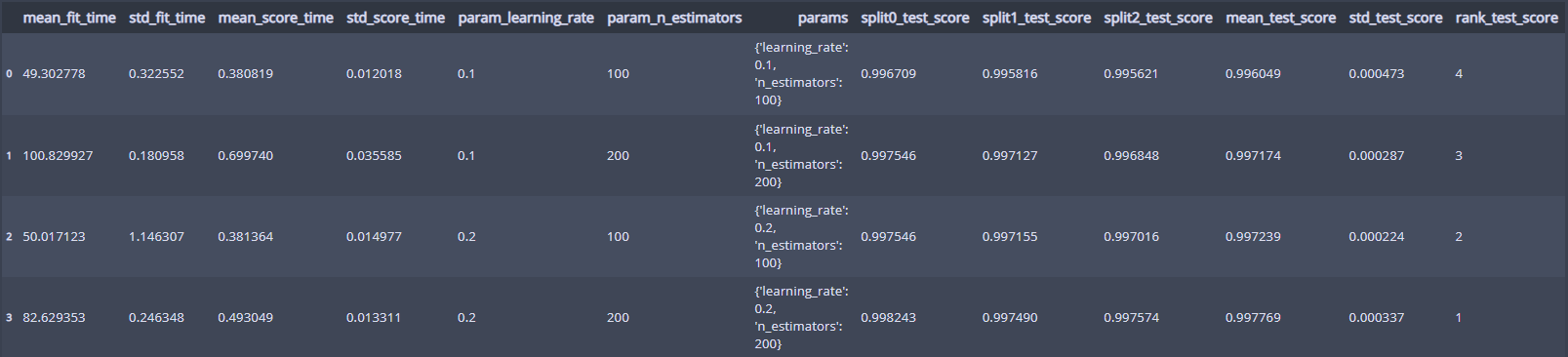Click the mean_fit_time column header
The image size is (1568, 357).
pos(69,18)
